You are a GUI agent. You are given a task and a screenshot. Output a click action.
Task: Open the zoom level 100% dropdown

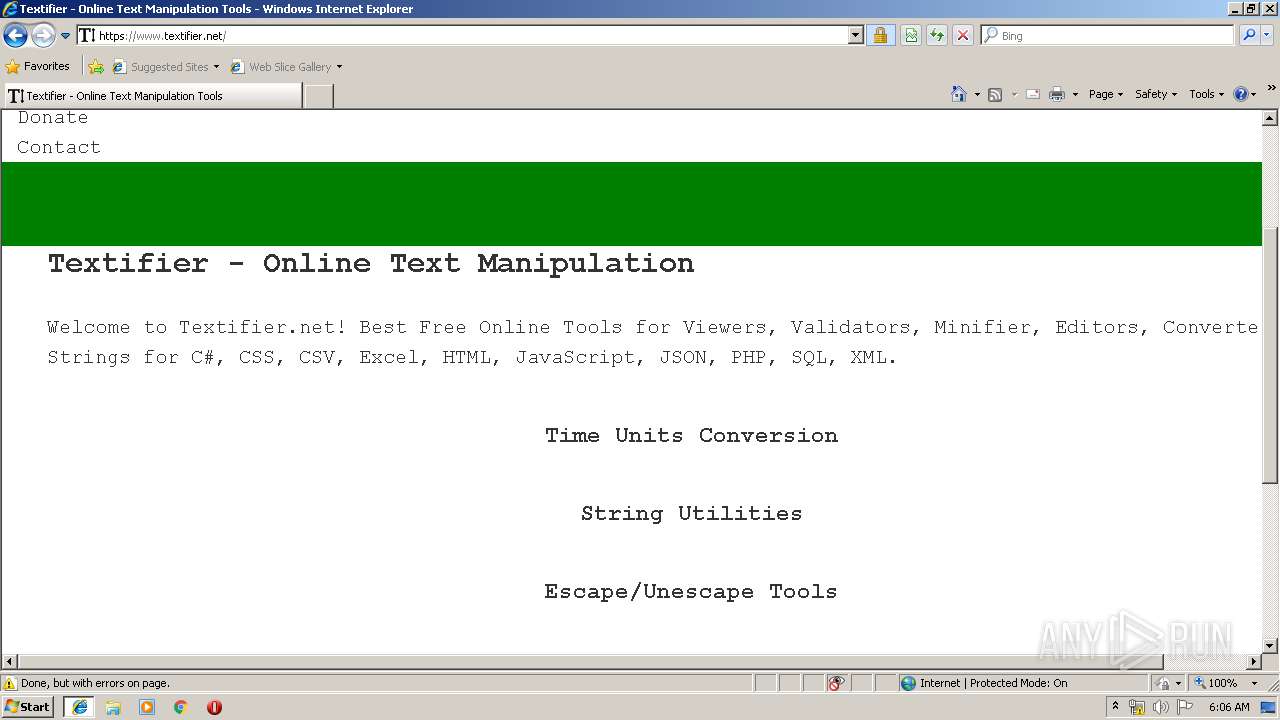coord(1255,683)
